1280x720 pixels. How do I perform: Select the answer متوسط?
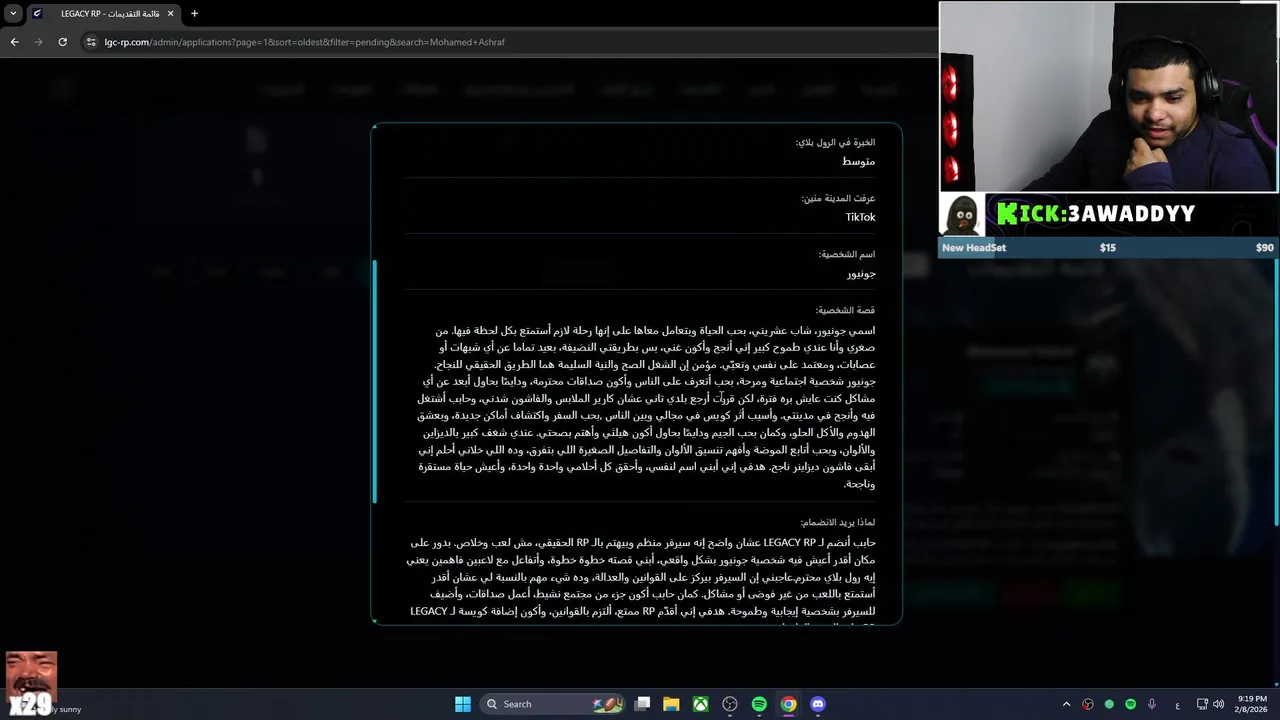858,161
